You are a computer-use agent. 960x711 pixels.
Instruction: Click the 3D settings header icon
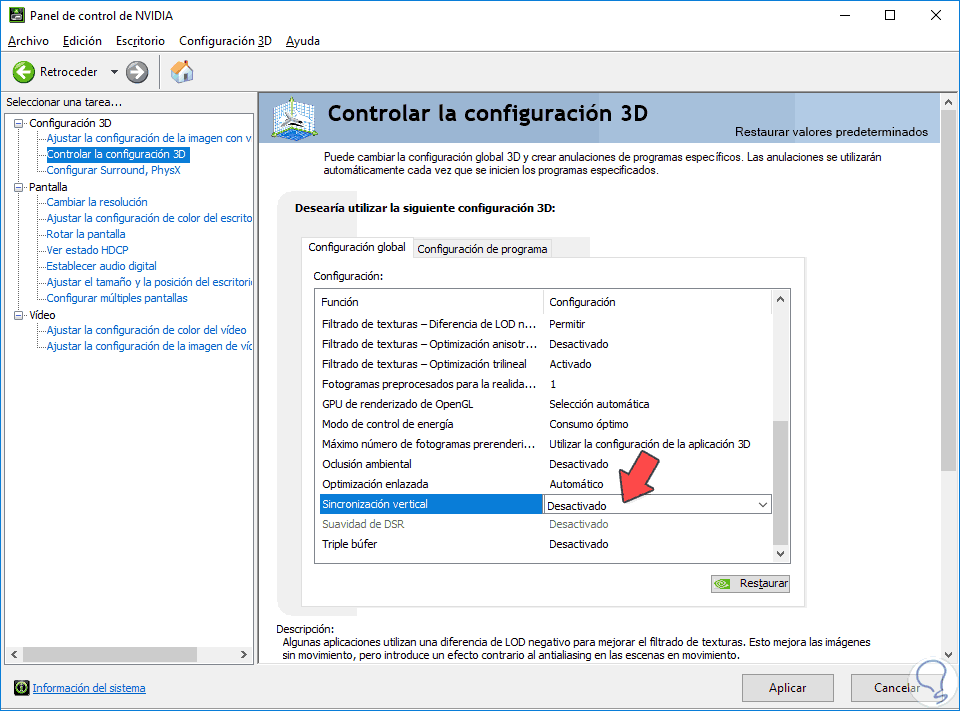pos(294,118)
